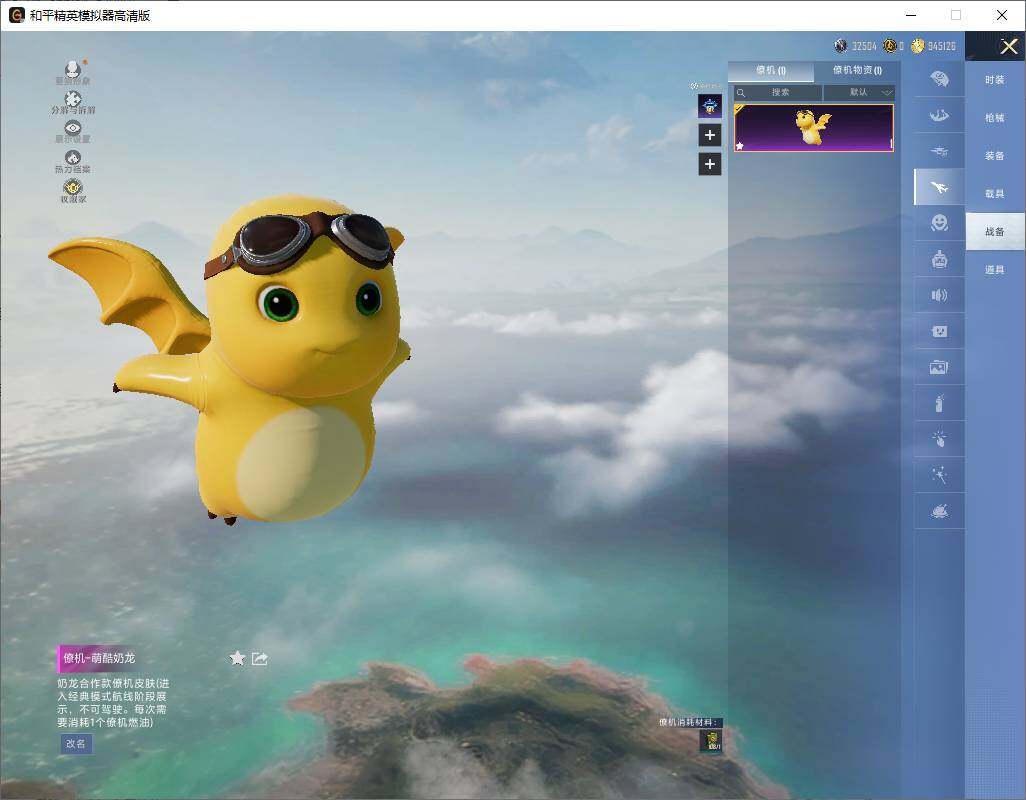Select the airplane wingman category icon
The width and height of the screenshot is (1026, 800).
939,188
